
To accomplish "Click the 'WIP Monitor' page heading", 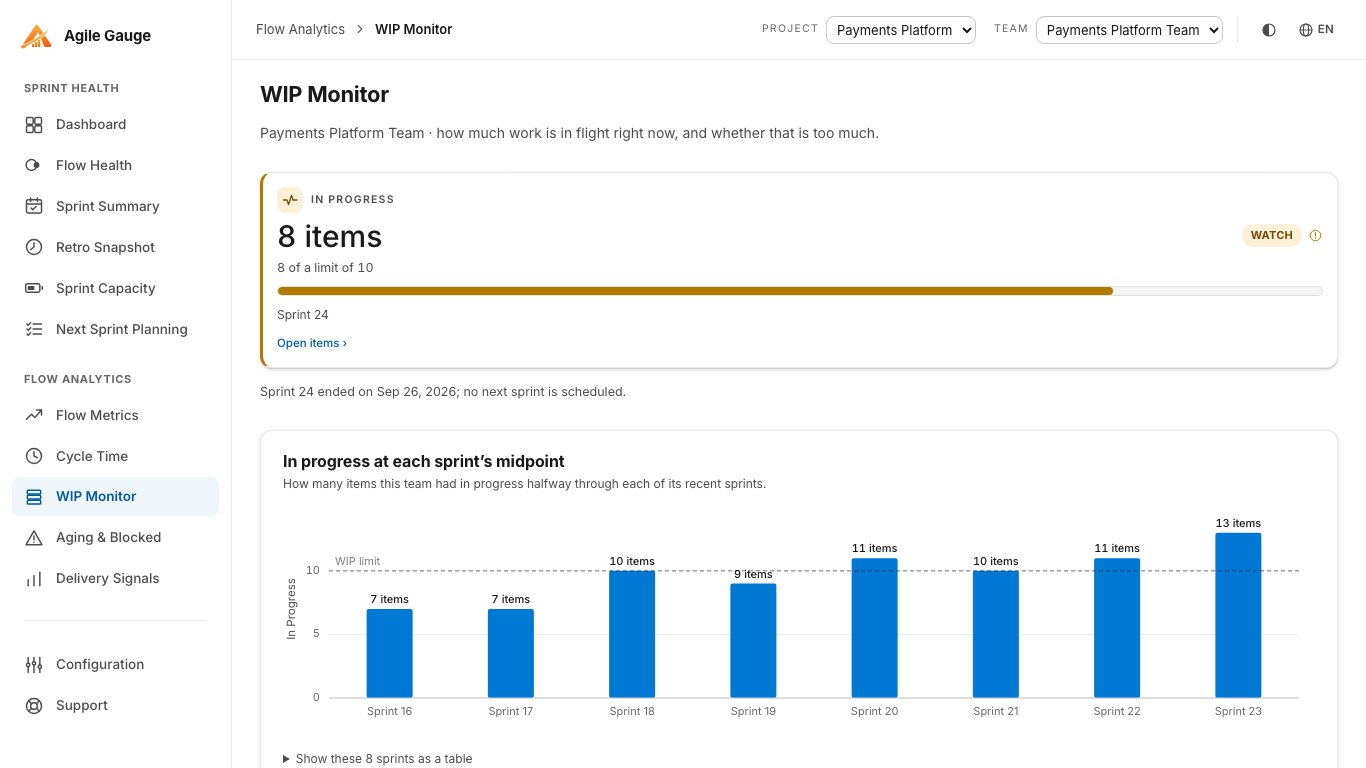I will 324,95.
